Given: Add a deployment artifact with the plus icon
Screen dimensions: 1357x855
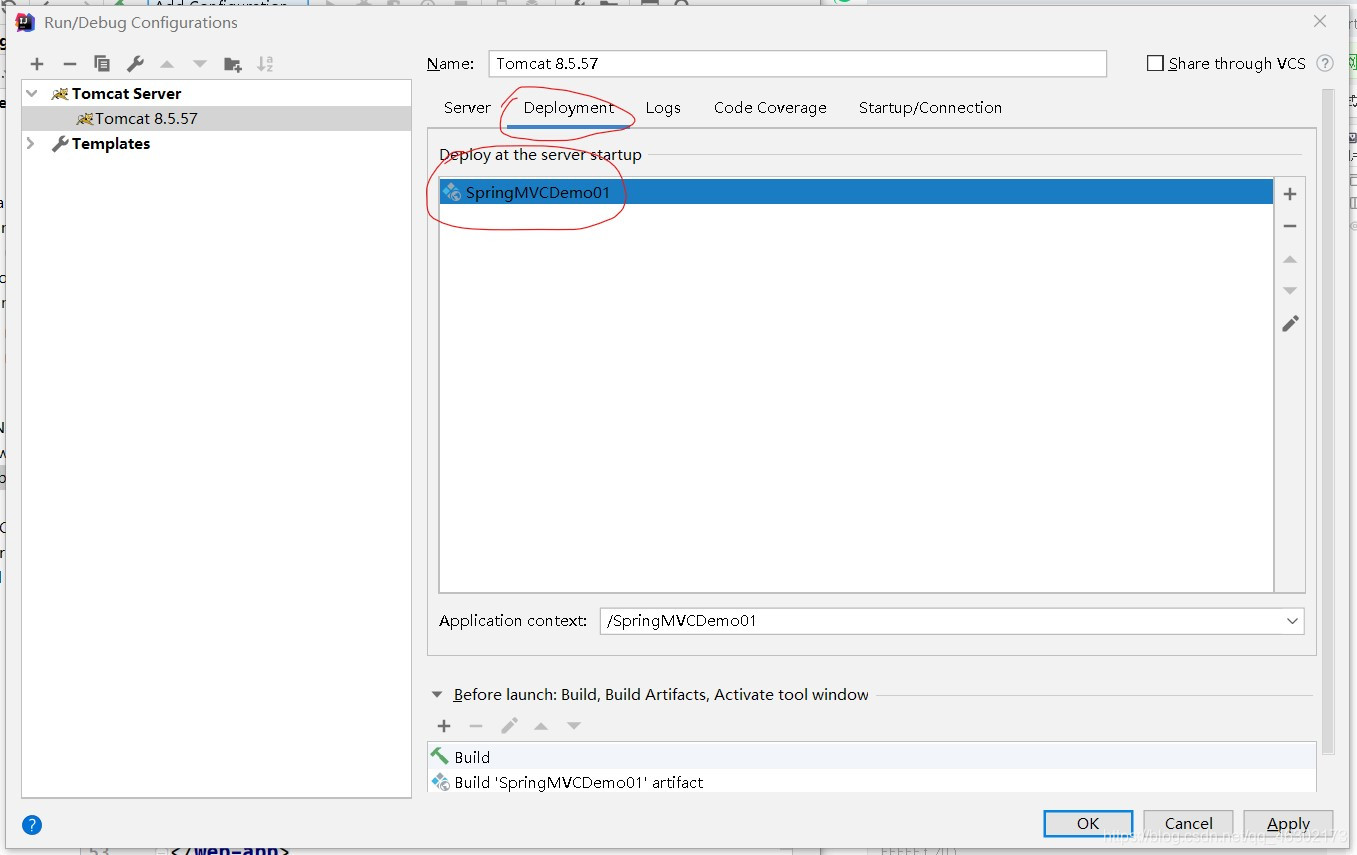Looking at the screenshot, I should (x=1290, y=194).
